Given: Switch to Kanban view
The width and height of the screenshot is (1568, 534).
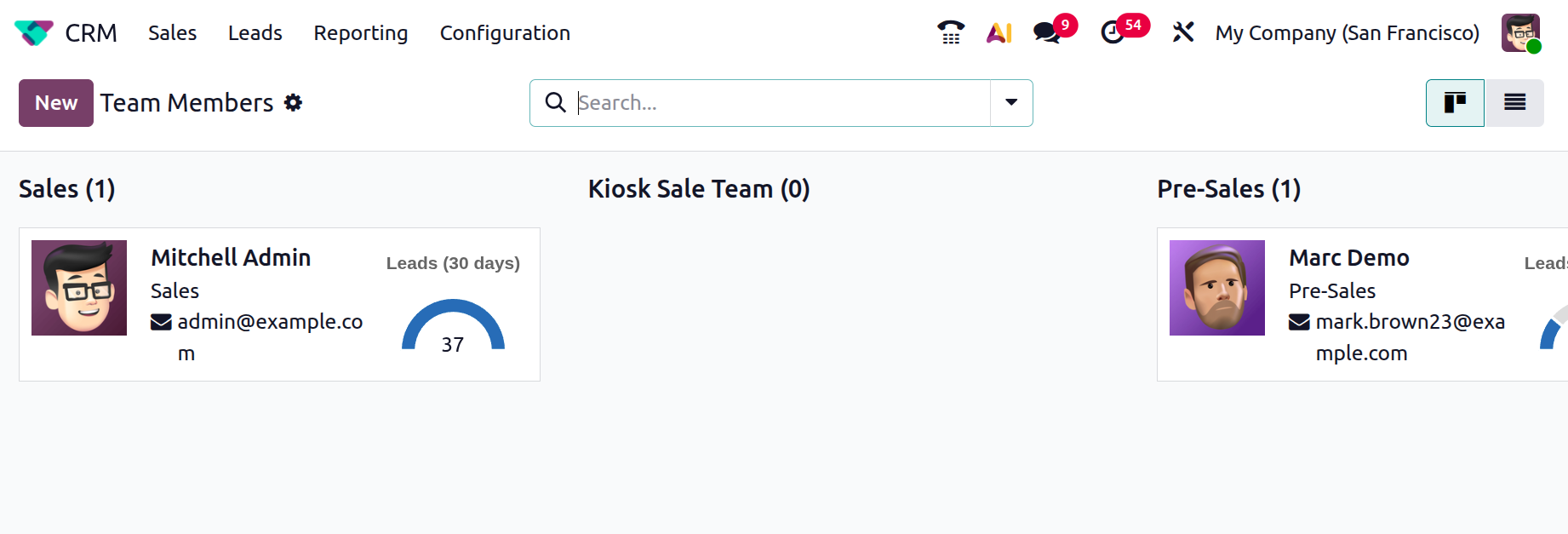Looking at the screenshot, I should 1455,103.
